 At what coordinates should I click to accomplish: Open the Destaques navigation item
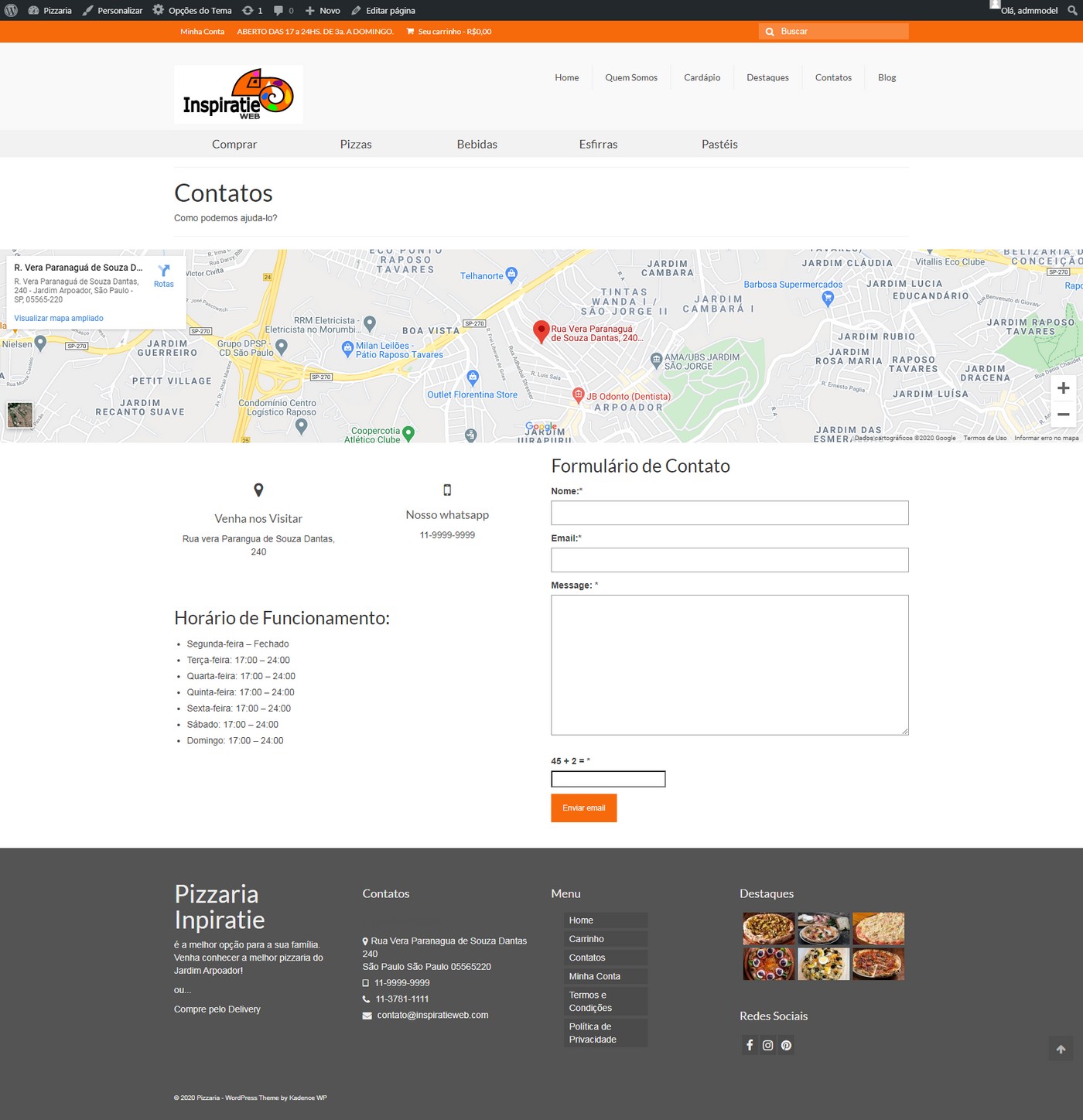coord(767,77)
